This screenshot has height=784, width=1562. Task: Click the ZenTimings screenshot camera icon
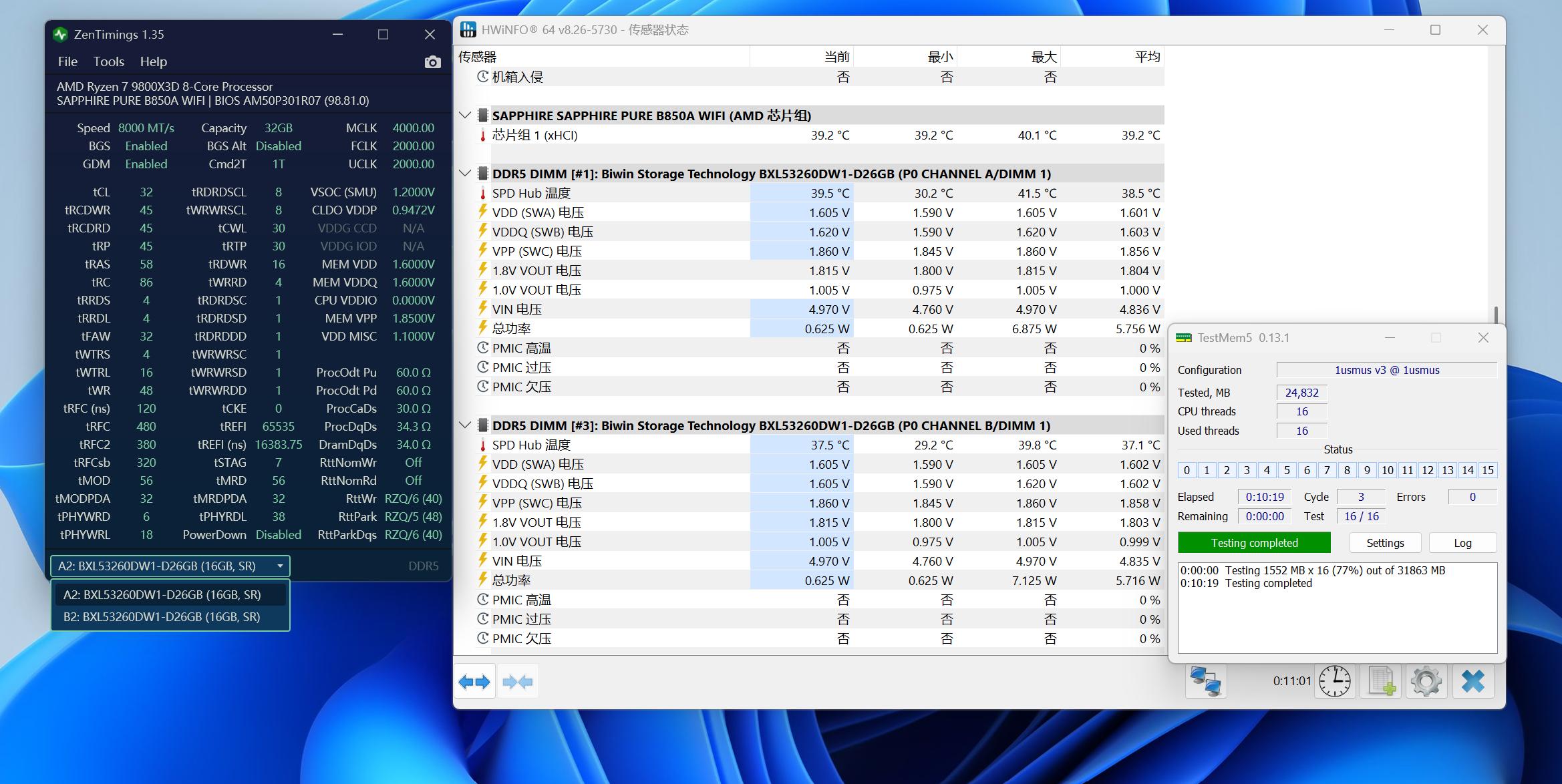coord(432,62)
